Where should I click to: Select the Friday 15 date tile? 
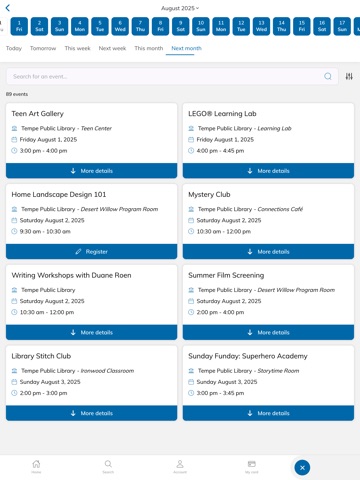coord(302,26)
